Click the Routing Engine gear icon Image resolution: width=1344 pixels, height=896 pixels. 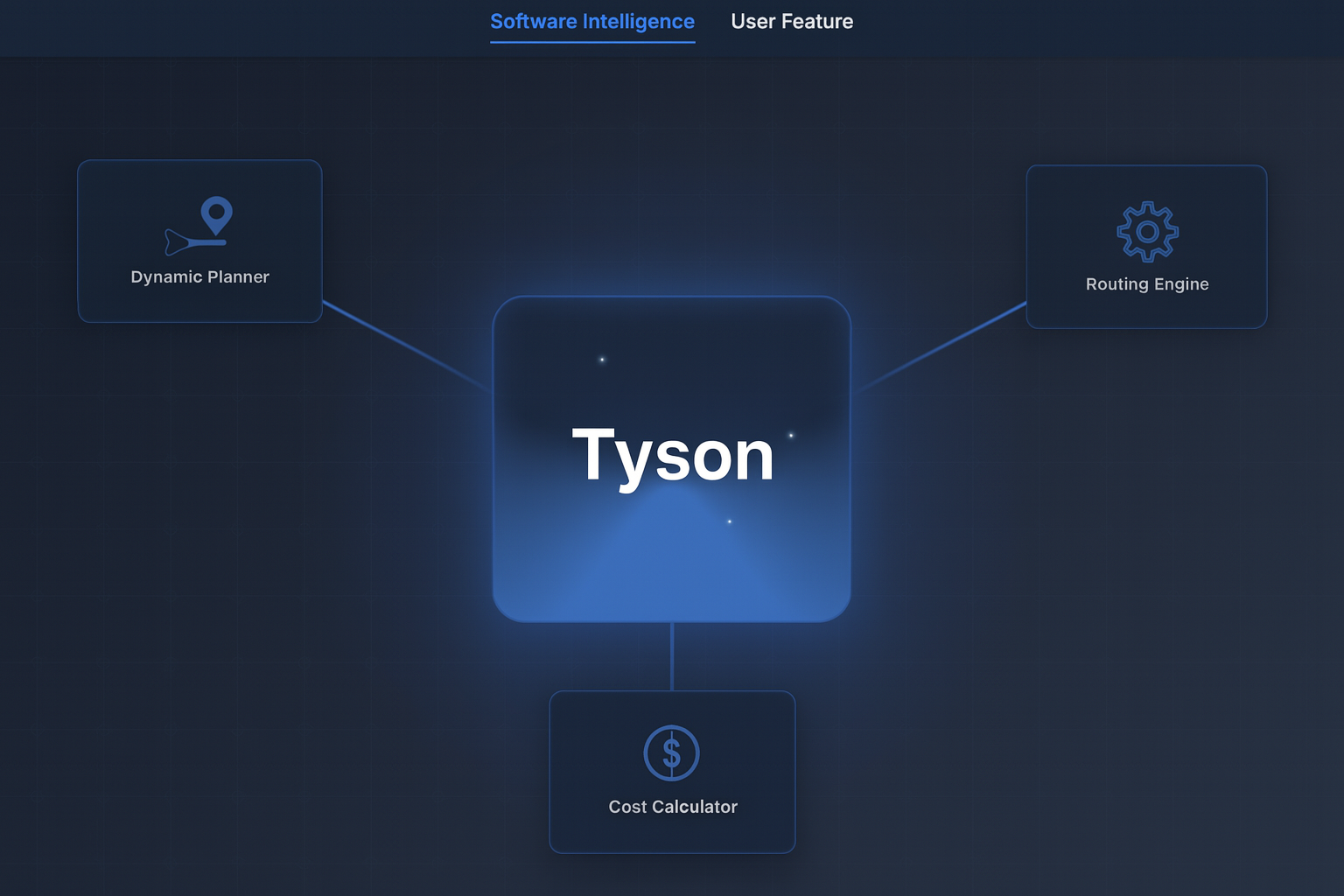(x=1147, y=232)
